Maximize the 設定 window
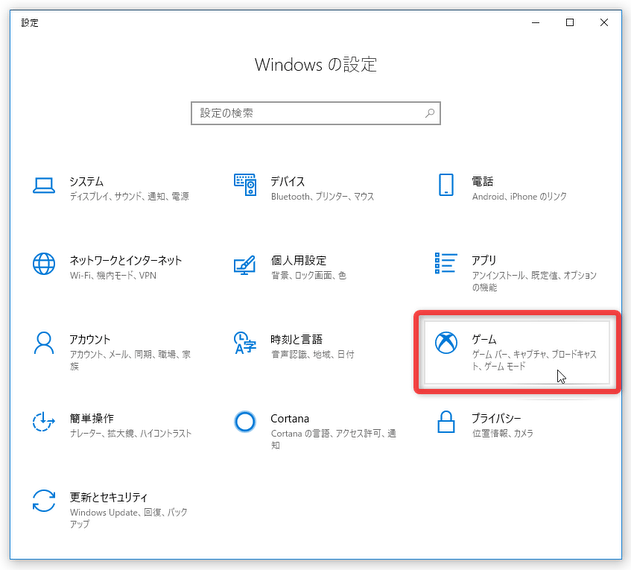631x570 pixels. tap(570, 23)
